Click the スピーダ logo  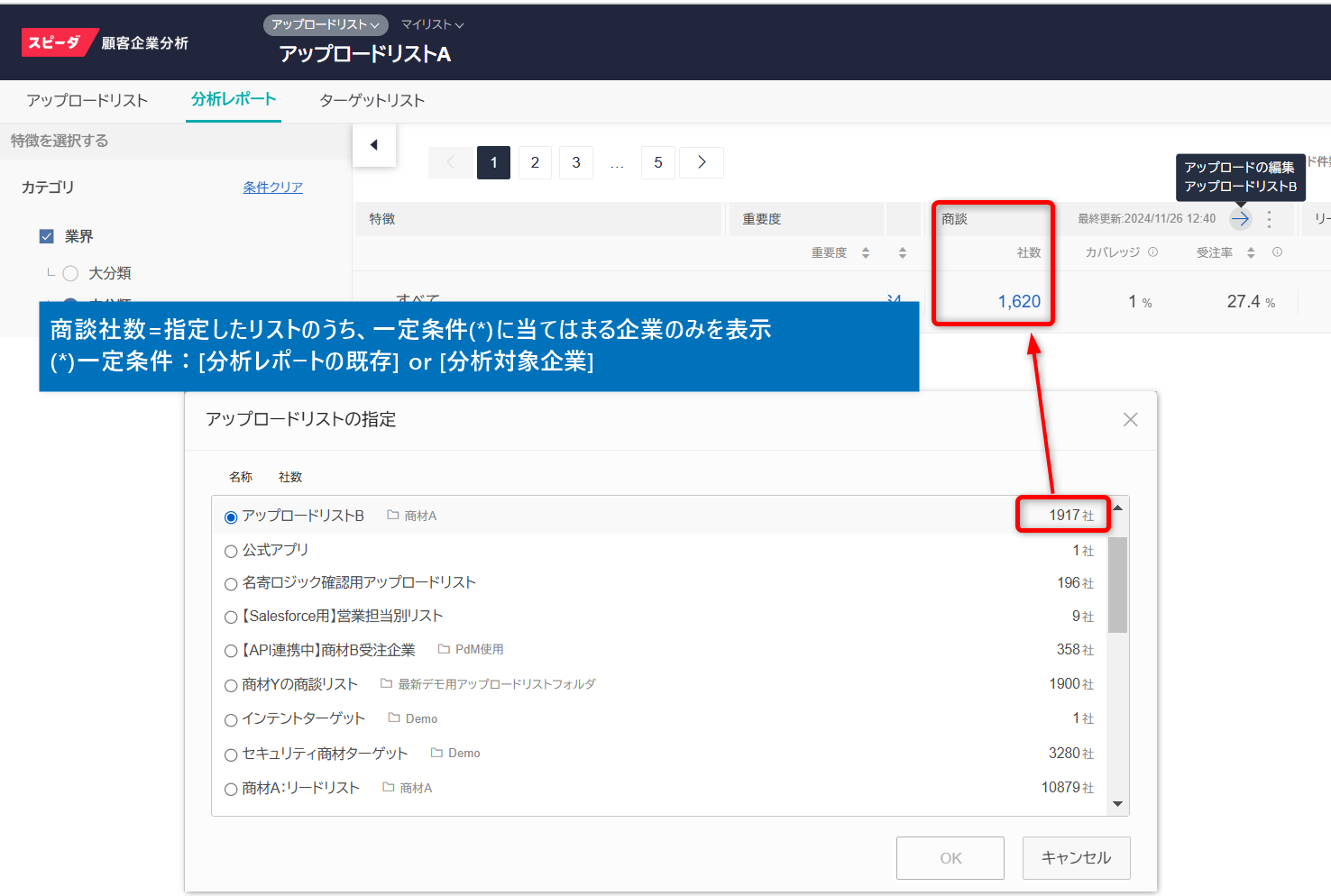tap(56, 42)
